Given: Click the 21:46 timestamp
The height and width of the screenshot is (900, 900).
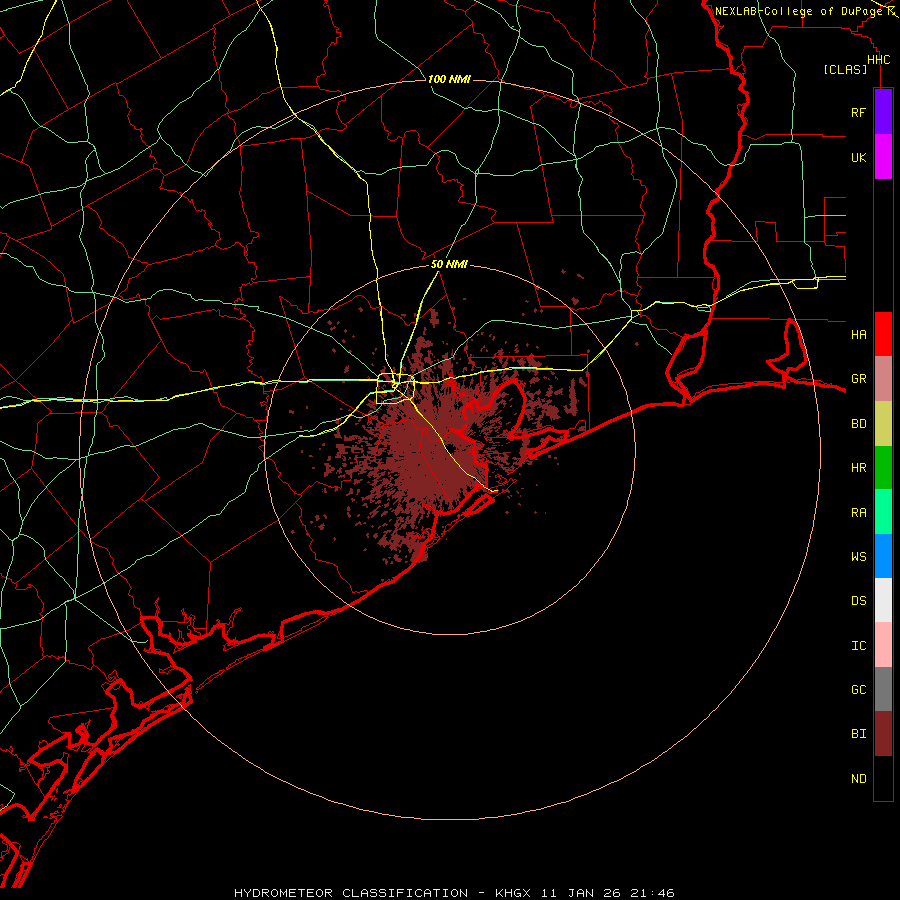Looking at the screenshot, I should tap(653, 893).
